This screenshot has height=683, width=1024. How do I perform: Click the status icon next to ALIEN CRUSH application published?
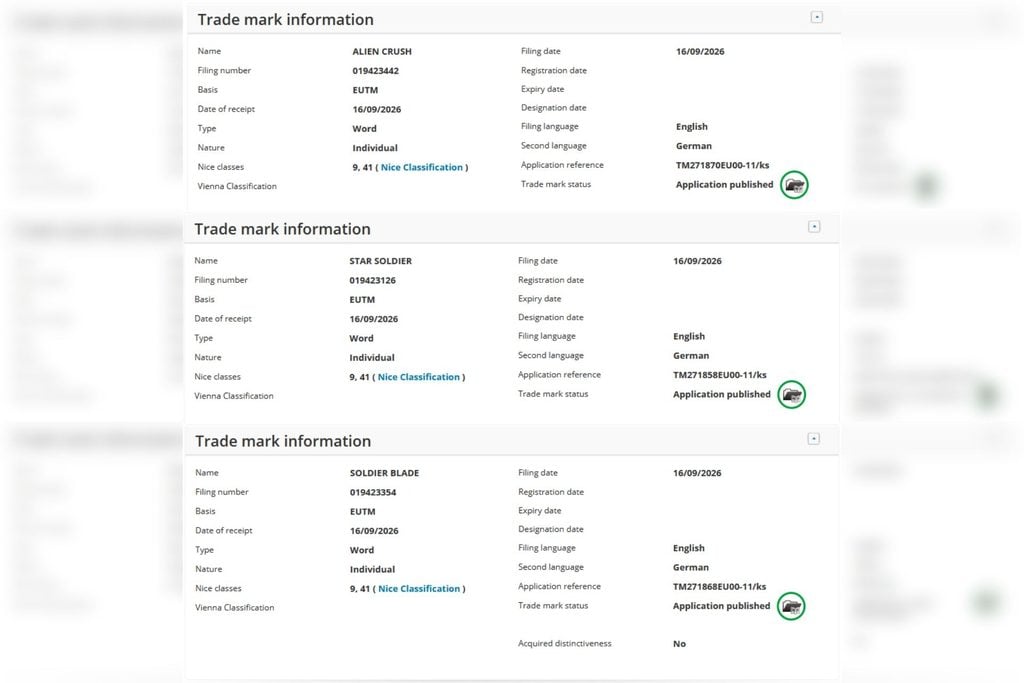[794, 185]
